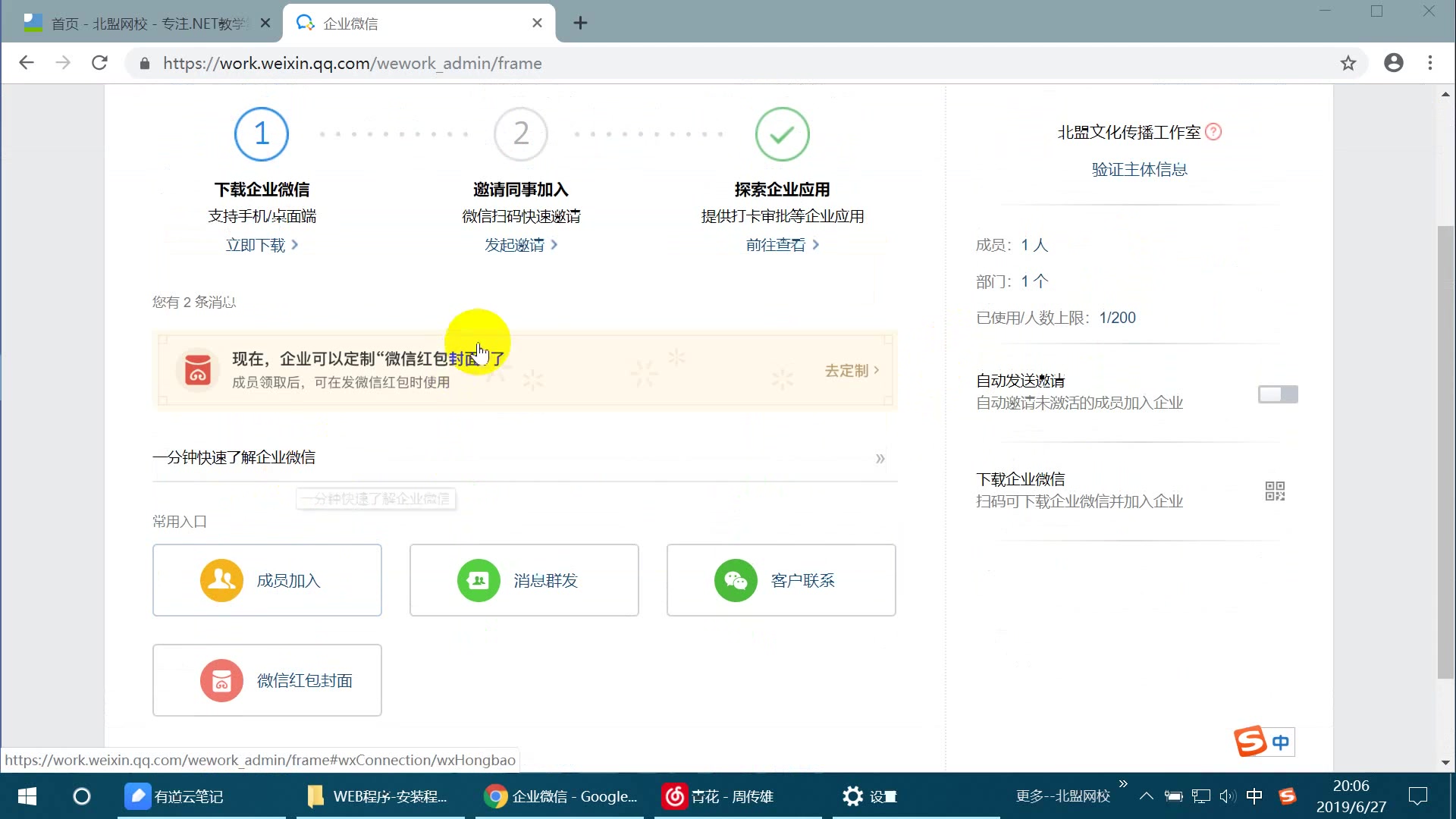Click the volume speaker tray icon

pyautogui.click(x=1228, y=796)
